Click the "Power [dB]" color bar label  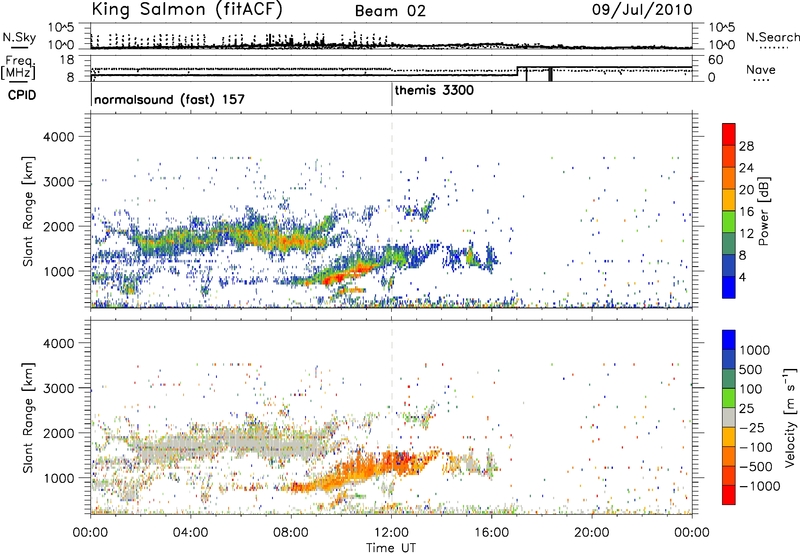coord(763,211)
